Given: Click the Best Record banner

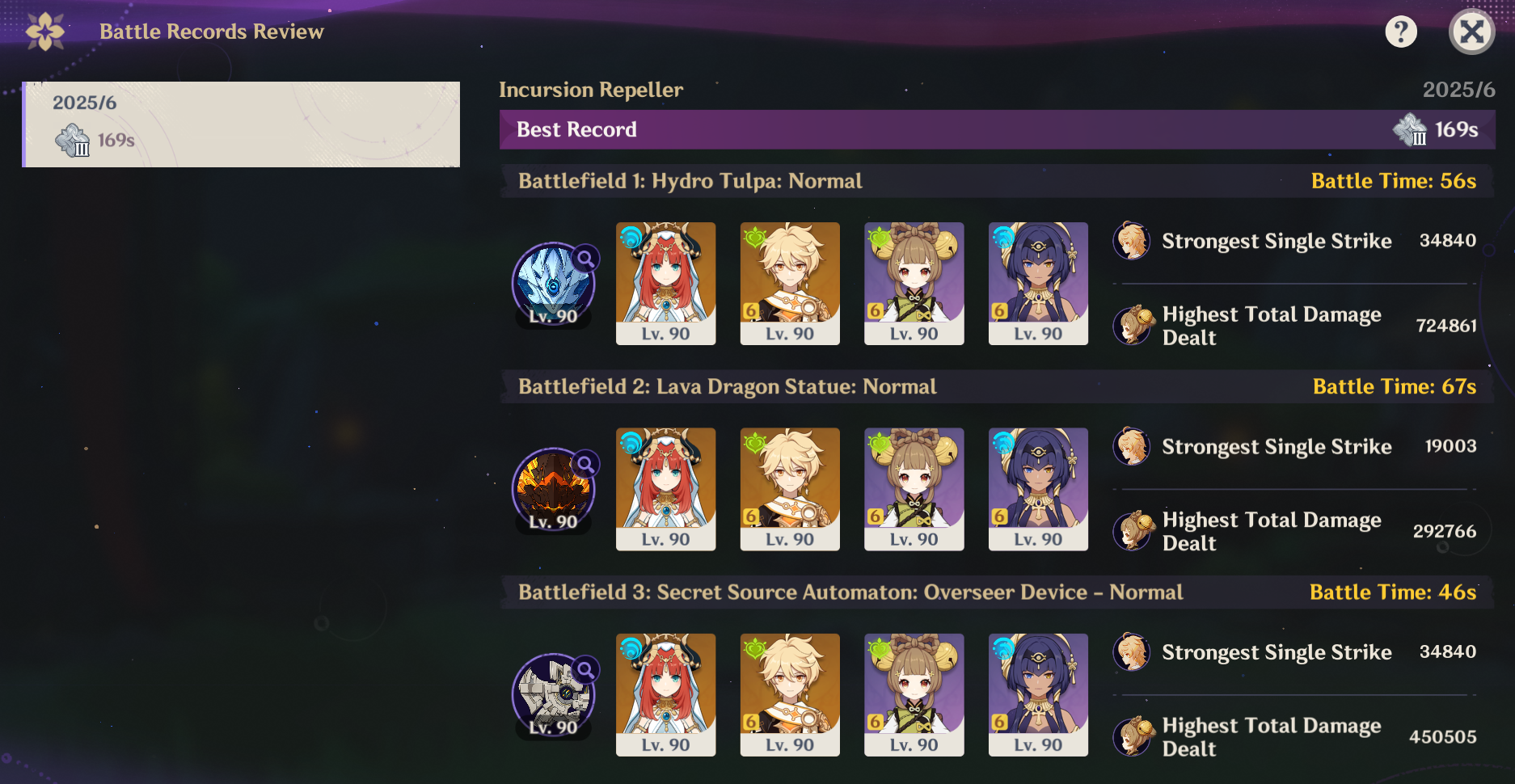Looking at the screenshot, I should pos(998,129).
